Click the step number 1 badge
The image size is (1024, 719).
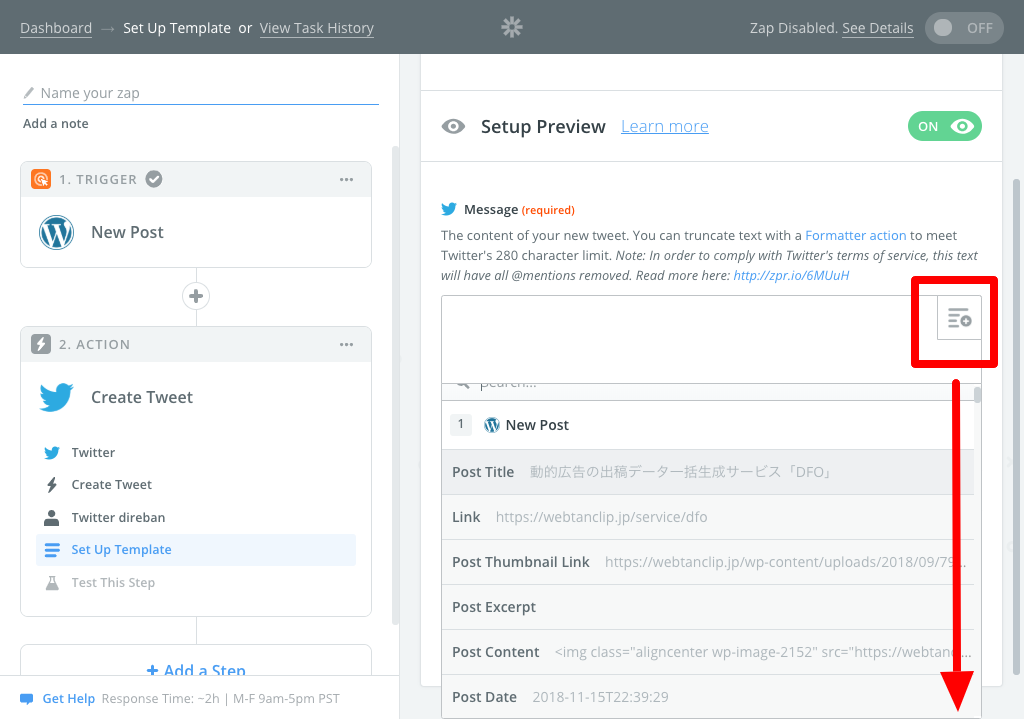[461, 424]
